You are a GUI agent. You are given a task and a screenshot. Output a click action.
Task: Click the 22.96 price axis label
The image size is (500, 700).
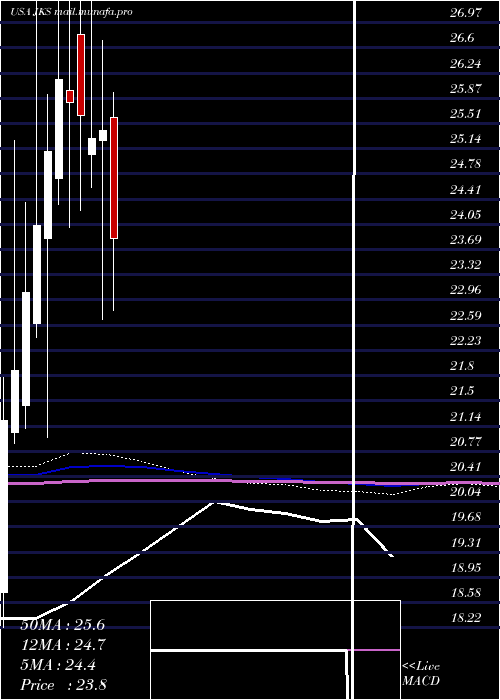pos(466,290)
